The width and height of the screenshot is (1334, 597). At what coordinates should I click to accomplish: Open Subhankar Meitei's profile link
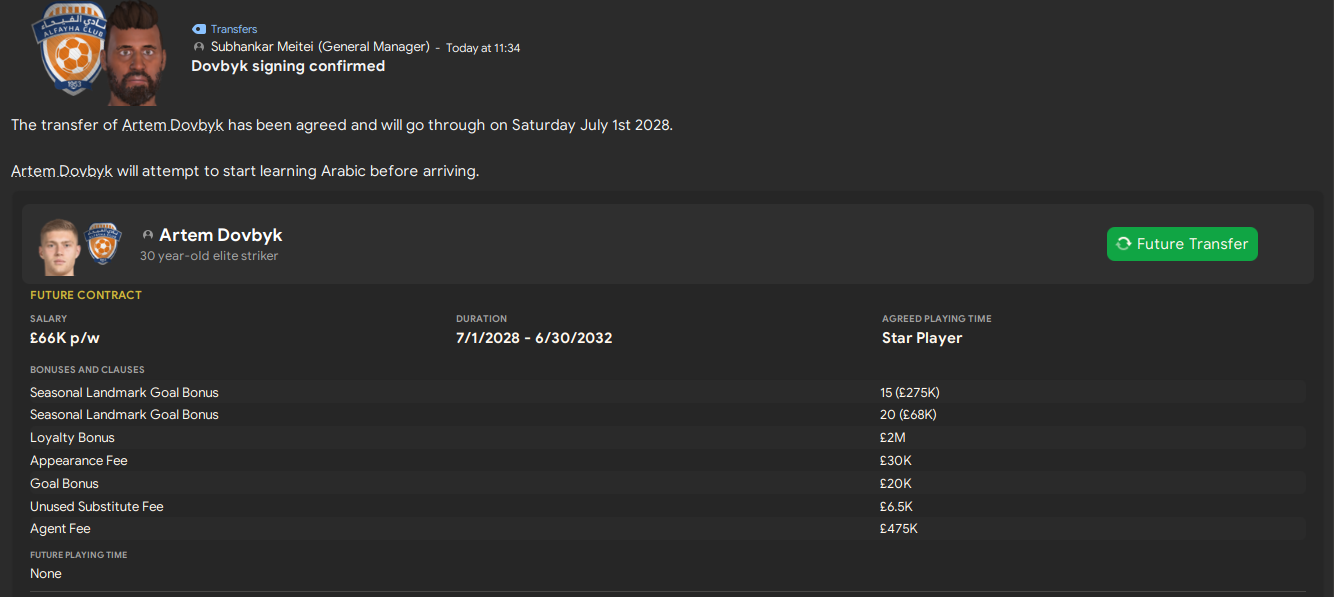point(272,47)
